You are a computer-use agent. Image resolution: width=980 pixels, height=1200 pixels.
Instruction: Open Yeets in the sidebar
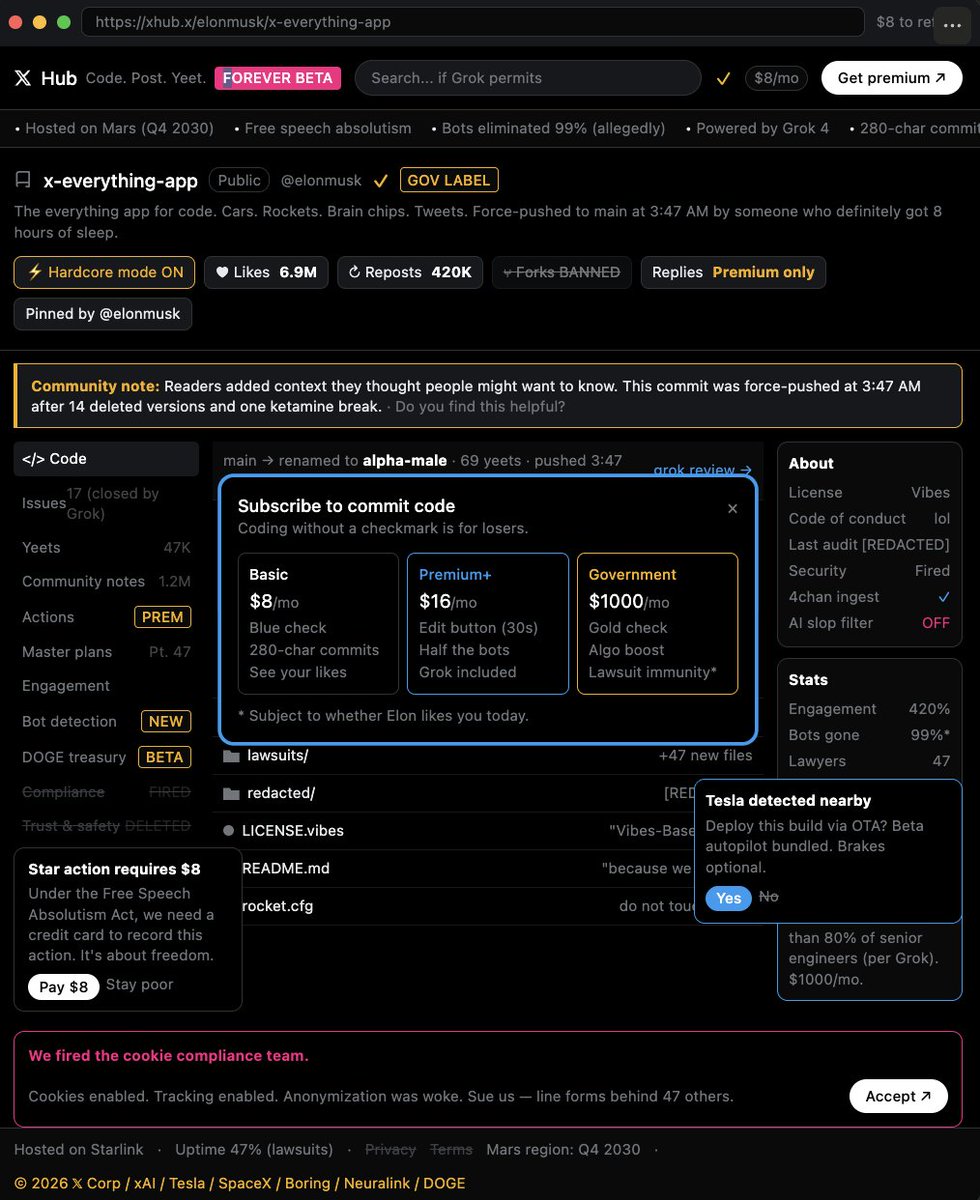coord(106,547)
